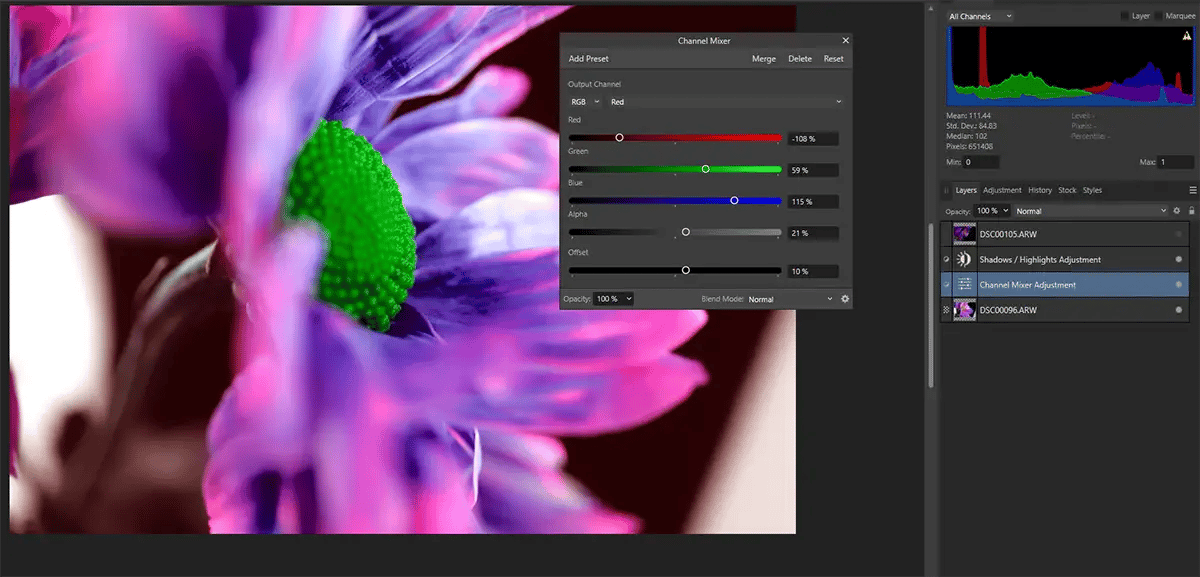Open Layers panel opacity 100 % dropdown
Image resolution: width=1200 pixels, height=577 pixels.
tap(991, 211)
